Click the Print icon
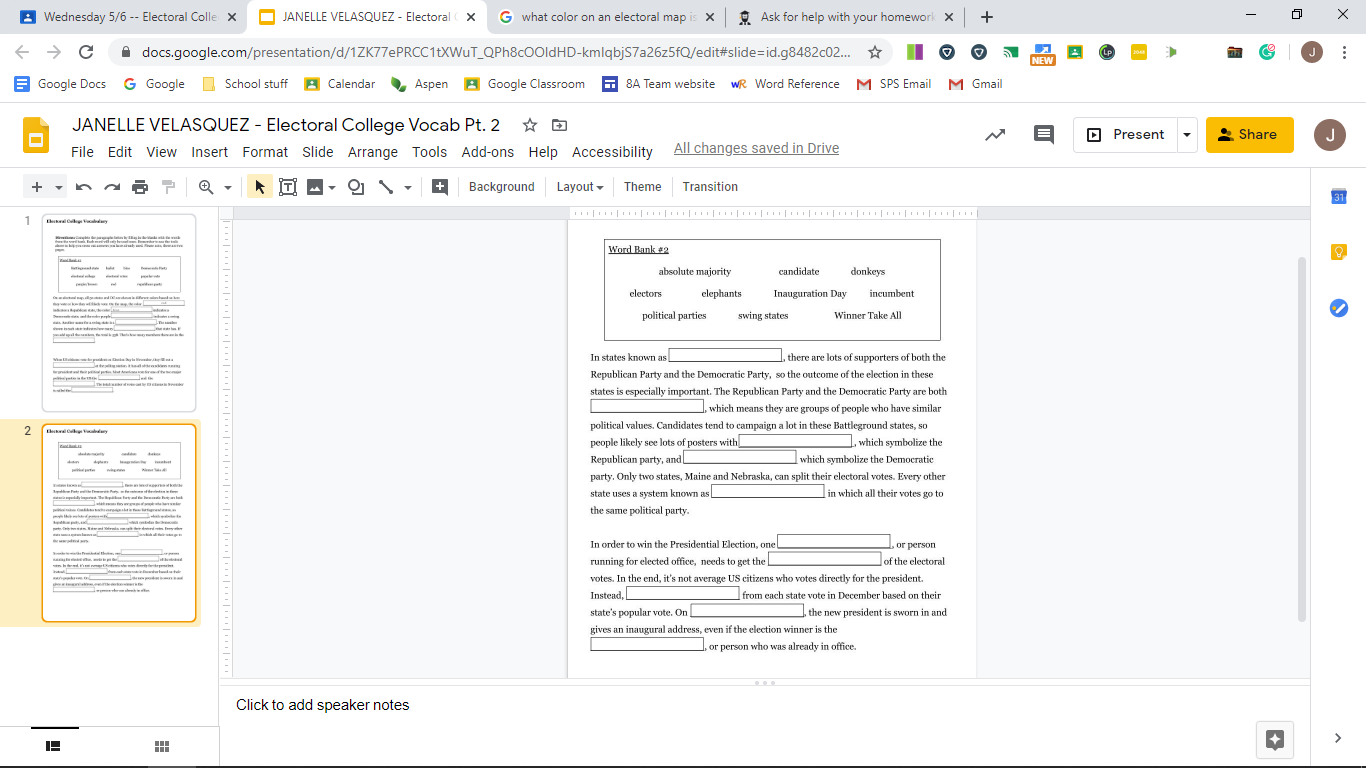 140,187
